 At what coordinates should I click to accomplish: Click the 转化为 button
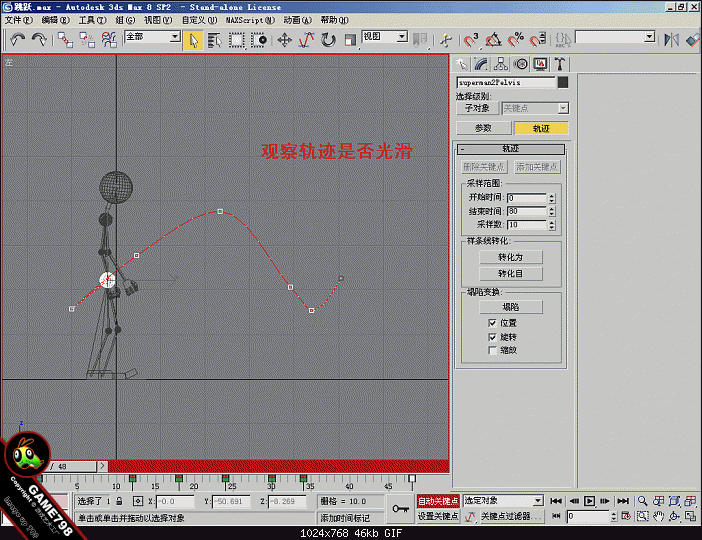pyautogui.click(x=511, y=257)
